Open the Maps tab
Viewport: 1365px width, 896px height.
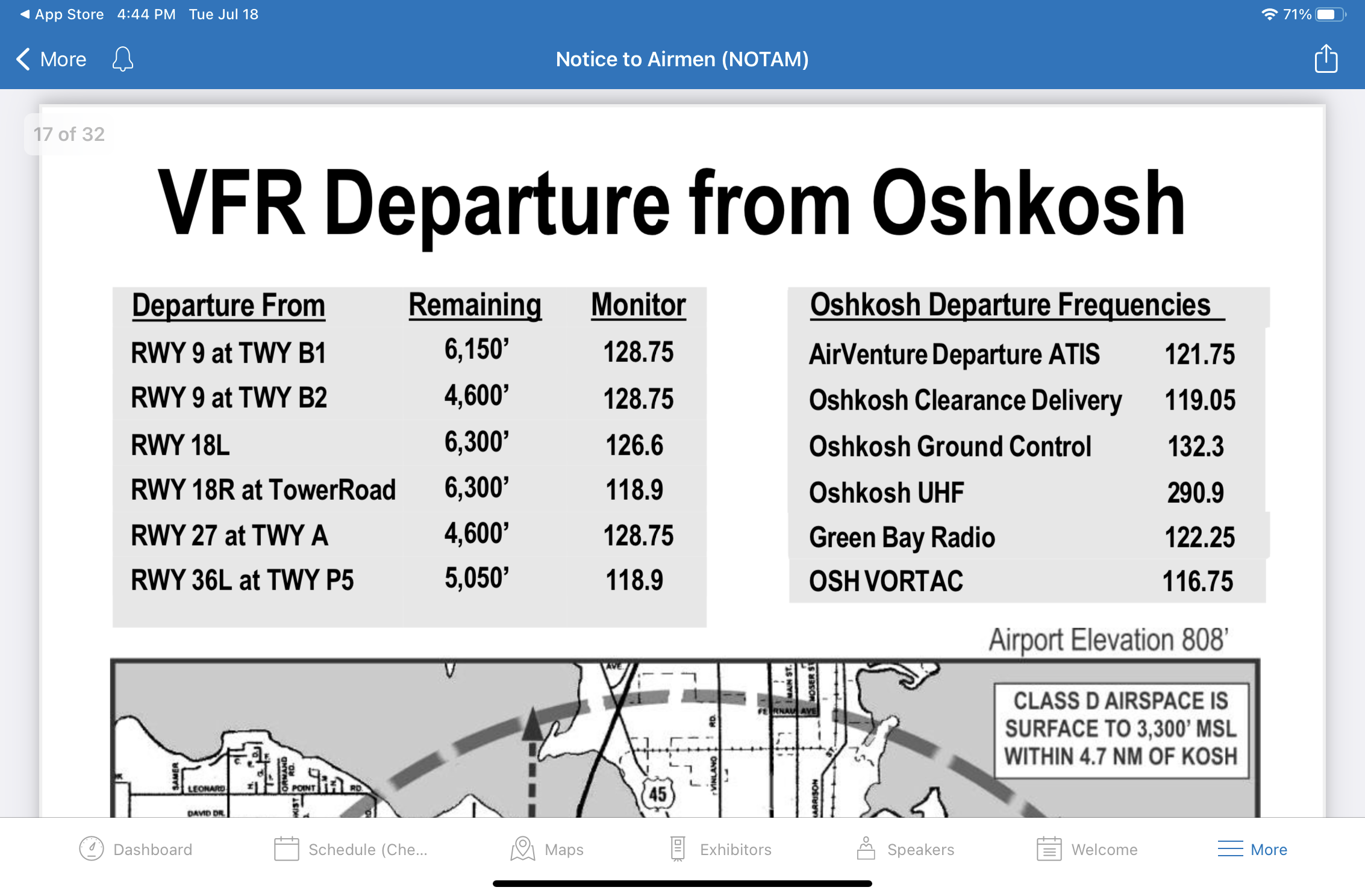[547, 849]
